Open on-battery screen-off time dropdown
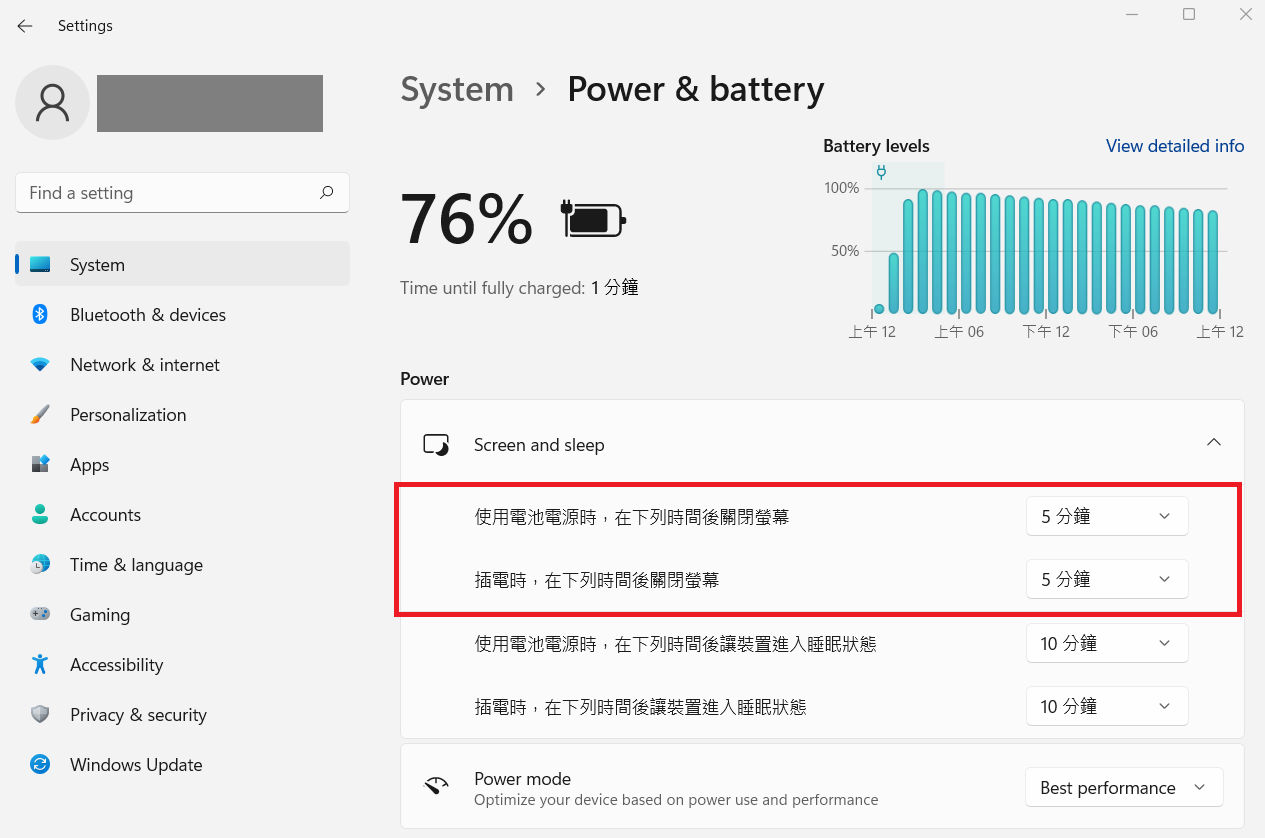 click(x=1107, y=516)
